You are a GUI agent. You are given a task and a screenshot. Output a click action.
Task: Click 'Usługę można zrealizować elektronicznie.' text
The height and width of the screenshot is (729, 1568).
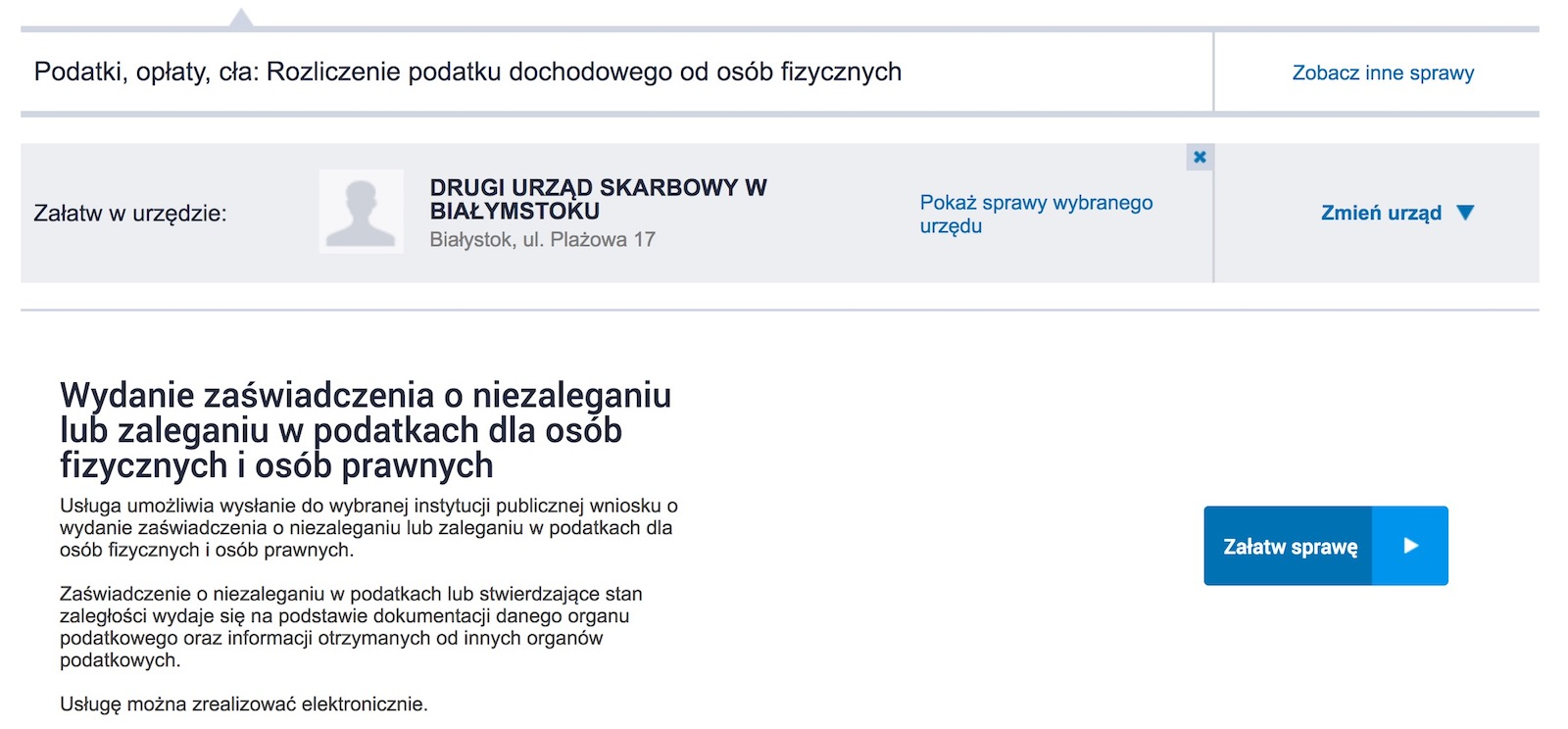[244, 704]
